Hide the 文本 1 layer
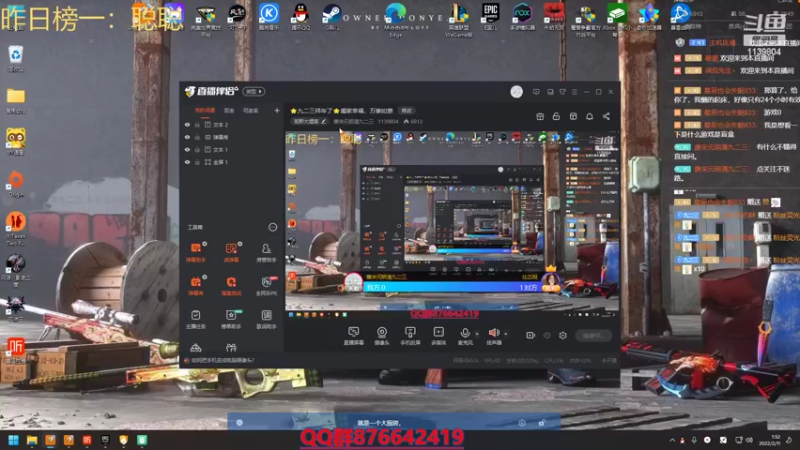 coord(187,149)
